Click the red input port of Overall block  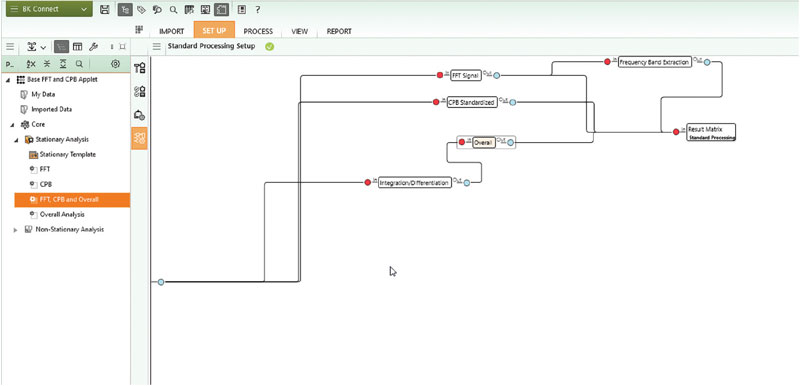462,142
